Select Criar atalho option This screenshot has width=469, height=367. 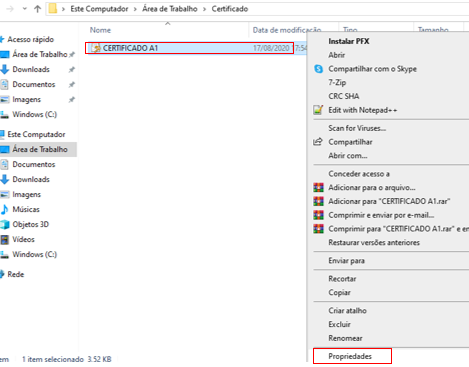coord(347,311)
